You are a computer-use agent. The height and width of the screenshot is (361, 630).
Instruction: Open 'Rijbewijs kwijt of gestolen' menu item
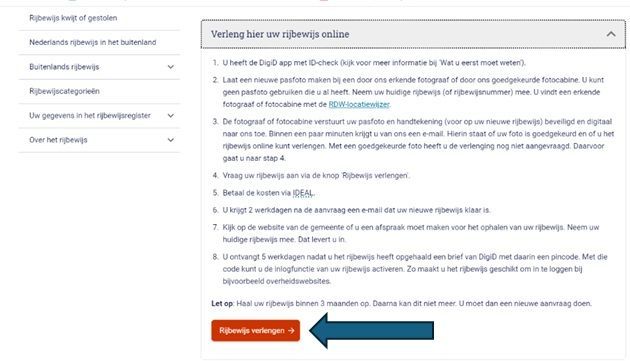73,18
